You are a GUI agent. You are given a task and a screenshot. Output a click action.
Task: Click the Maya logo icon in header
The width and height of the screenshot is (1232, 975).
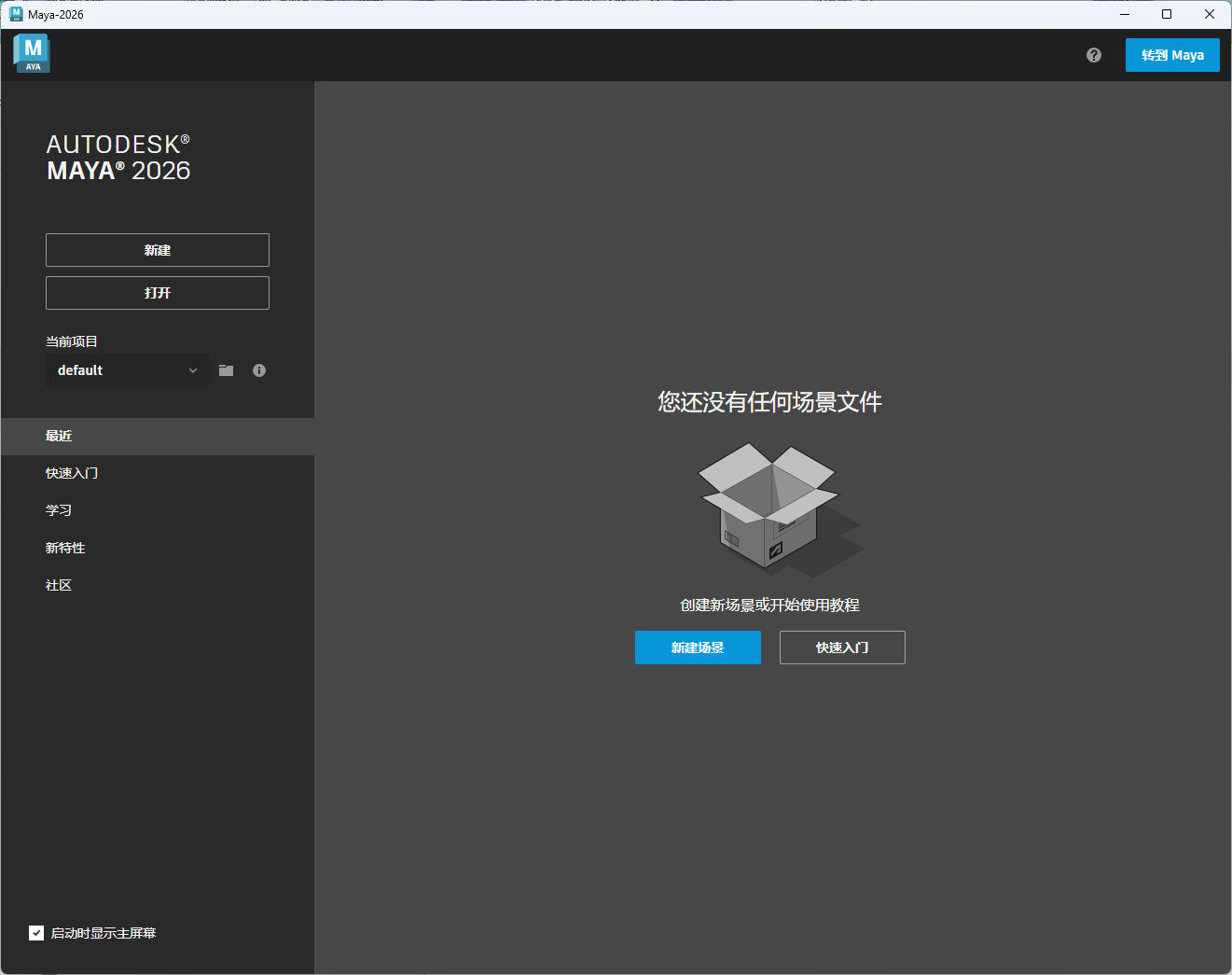click(x=32, y=53)
